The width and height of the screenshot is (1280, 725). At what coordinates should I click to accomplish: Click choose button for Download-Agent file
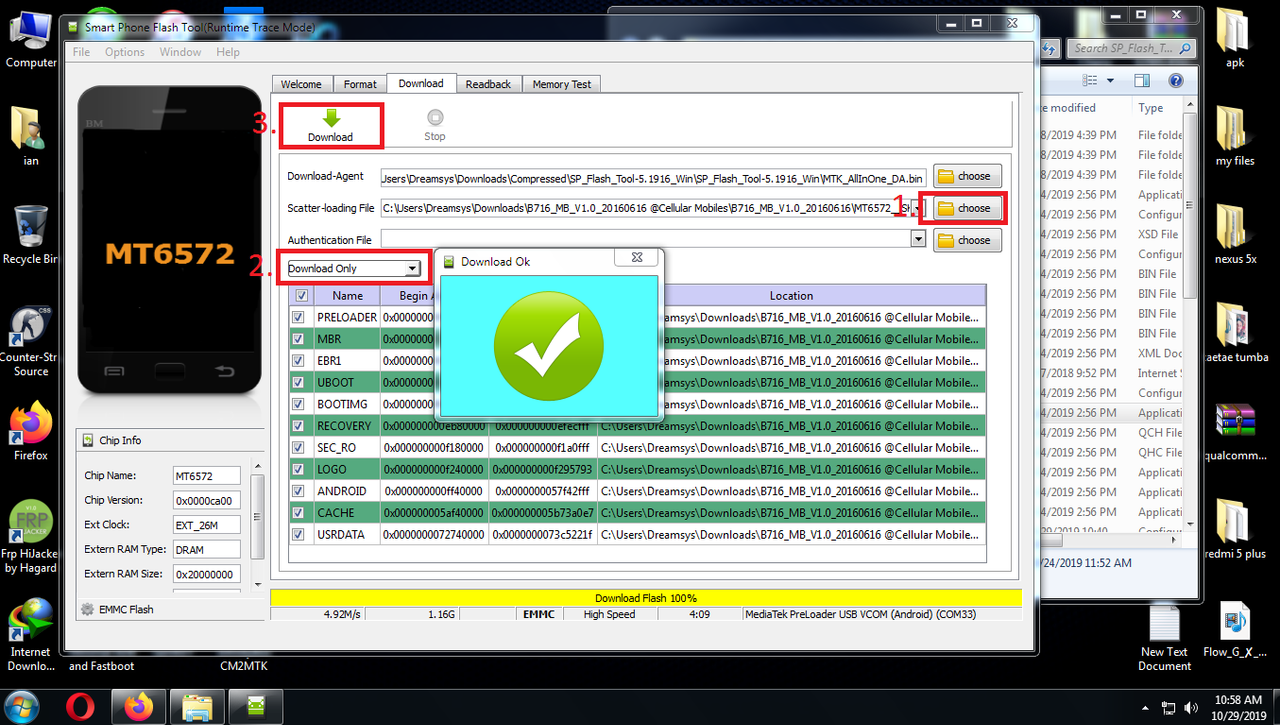[x=965, y=176]
